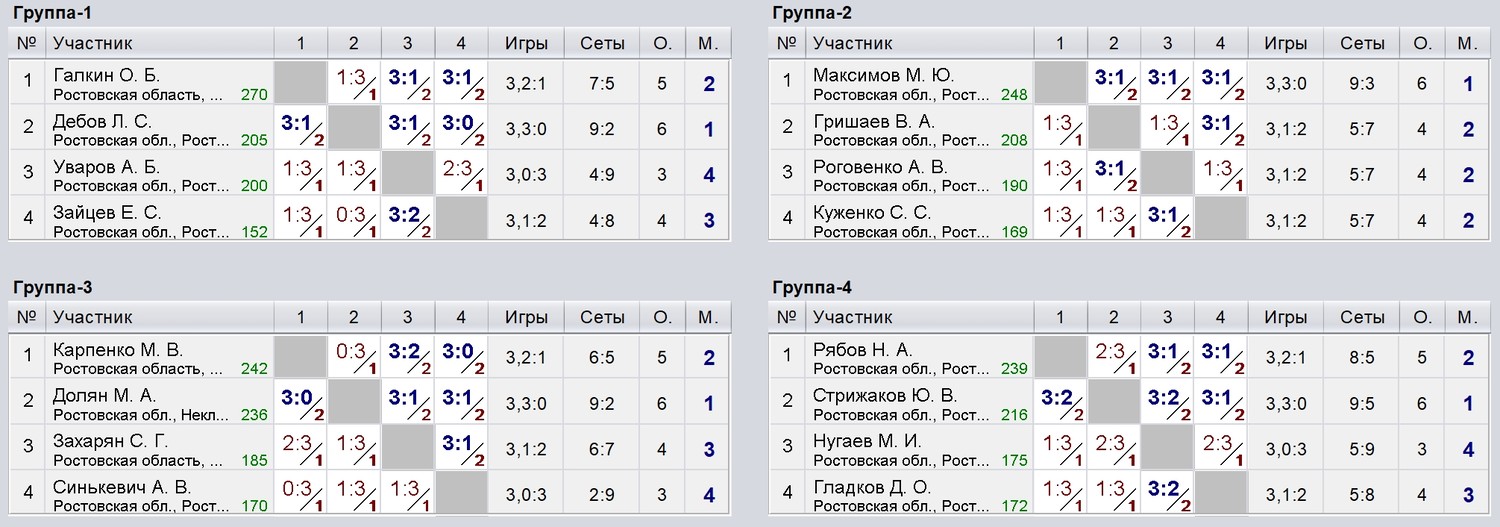
Task: Open Максимов М. Ю. participant entry
Action: click(x=920, y=83)
